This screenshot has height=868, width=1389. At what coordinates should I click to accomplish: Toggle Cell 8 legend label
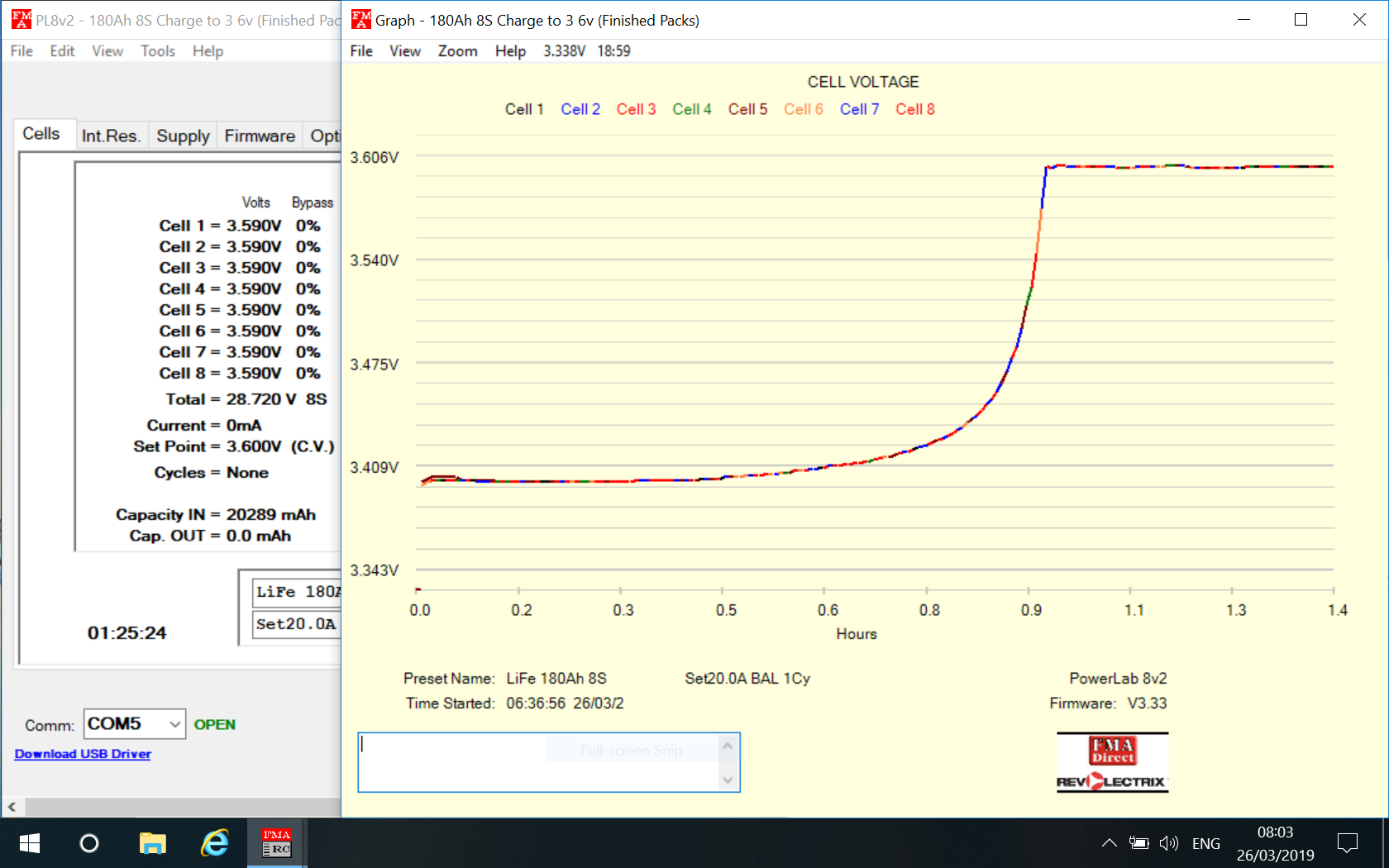click(x=914, y=109)
